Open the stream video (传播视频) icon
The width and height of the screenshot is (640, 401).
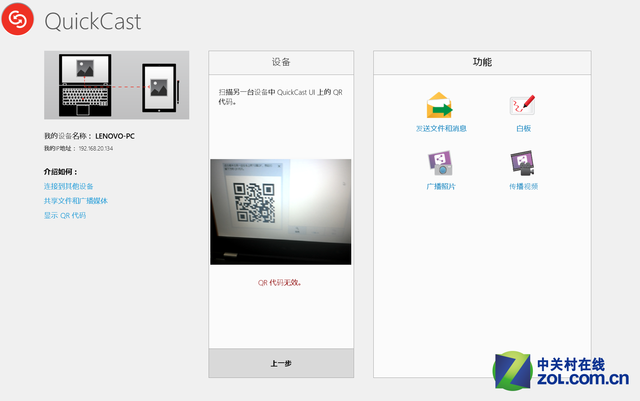pyautogui.click(x=523, y=164)
